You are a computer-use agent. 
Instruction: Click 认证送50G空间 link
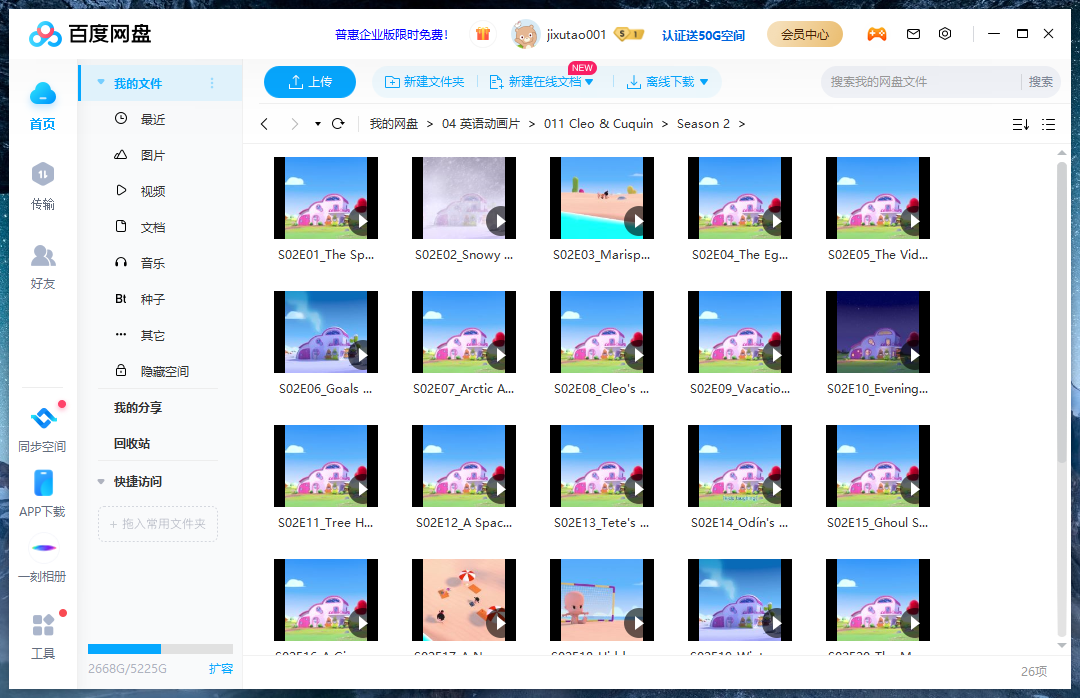703,35
